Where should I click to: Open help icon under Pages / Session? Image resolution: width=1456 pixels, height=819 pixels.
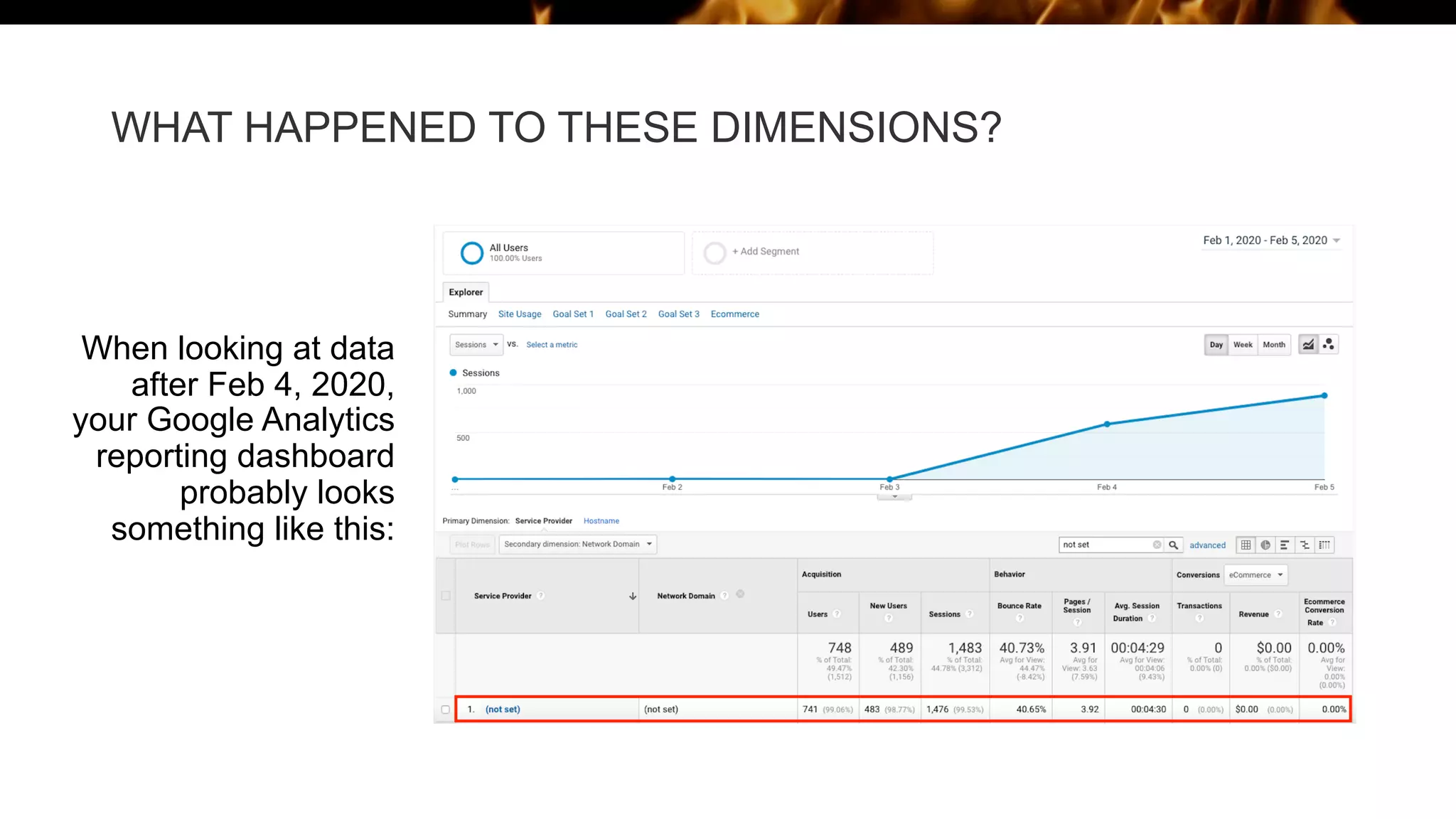pos(1077,623)
